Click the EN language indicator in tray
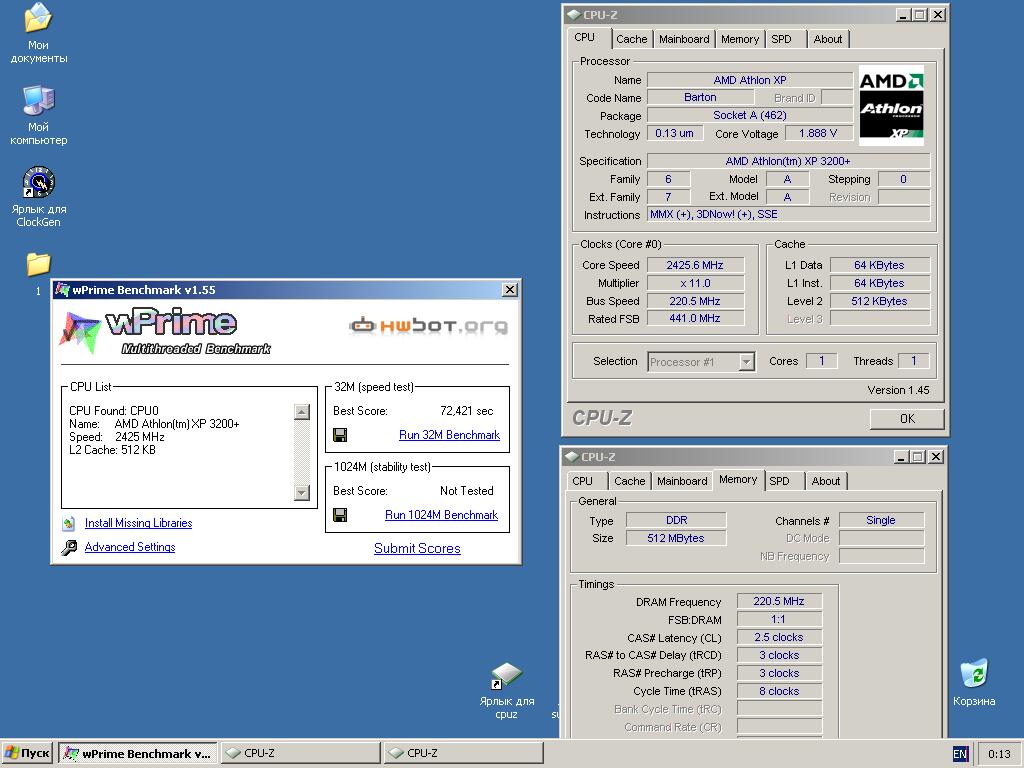Viewport: 1024px width, 768px height. [959, 754]
